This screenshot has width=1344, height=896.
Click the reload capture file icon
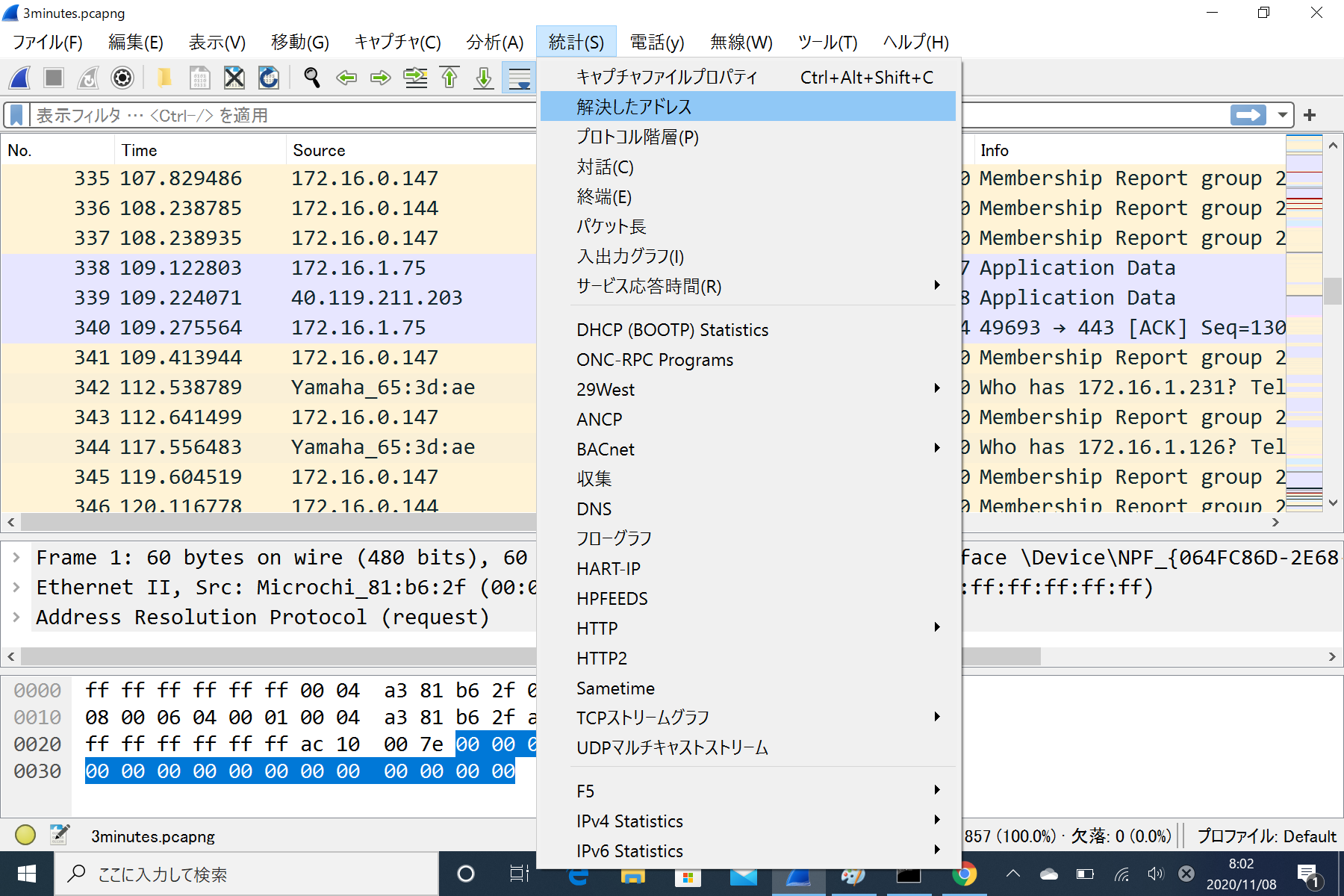[269, 78]
